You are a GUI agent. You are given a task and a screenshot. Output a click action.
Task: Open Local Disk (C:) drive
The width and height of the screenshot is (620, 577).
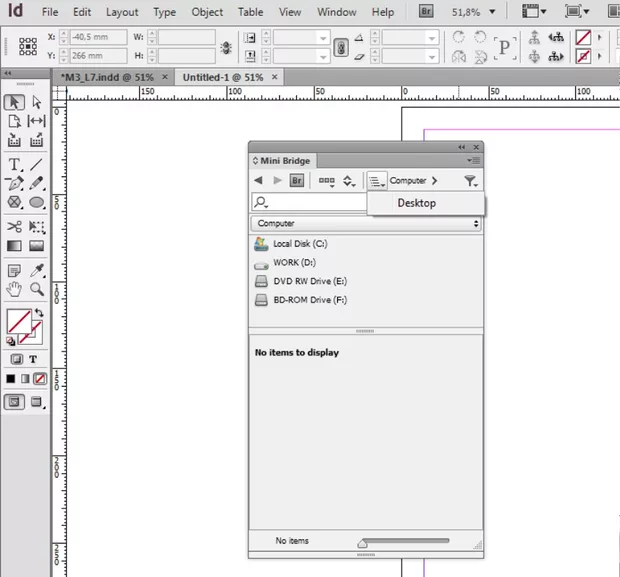(300, 244)
